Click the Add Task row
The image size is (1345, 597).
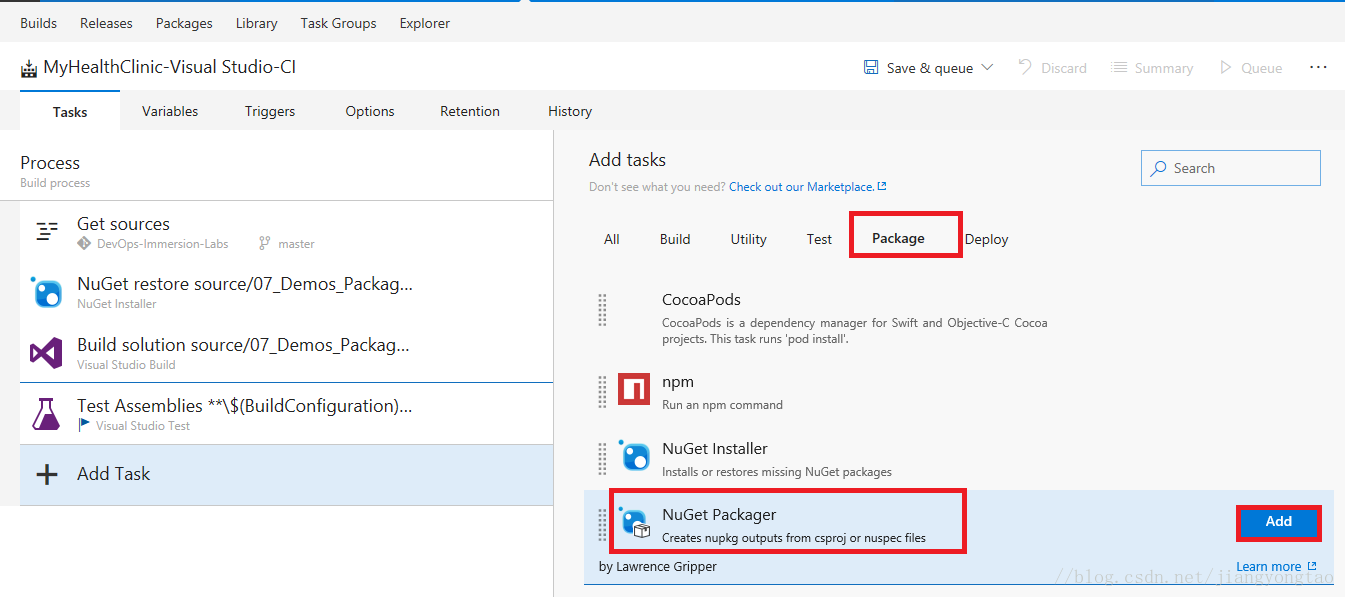pyautogui.click(x=286, y=474)
